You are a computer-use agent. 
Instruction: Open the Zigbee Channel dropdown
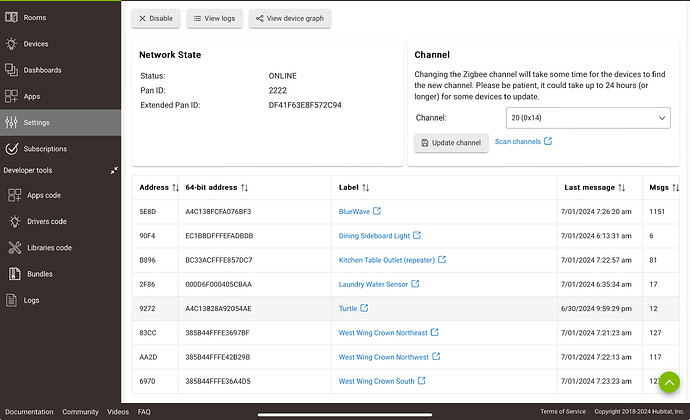pyautogui.click(x=588, y=118)
